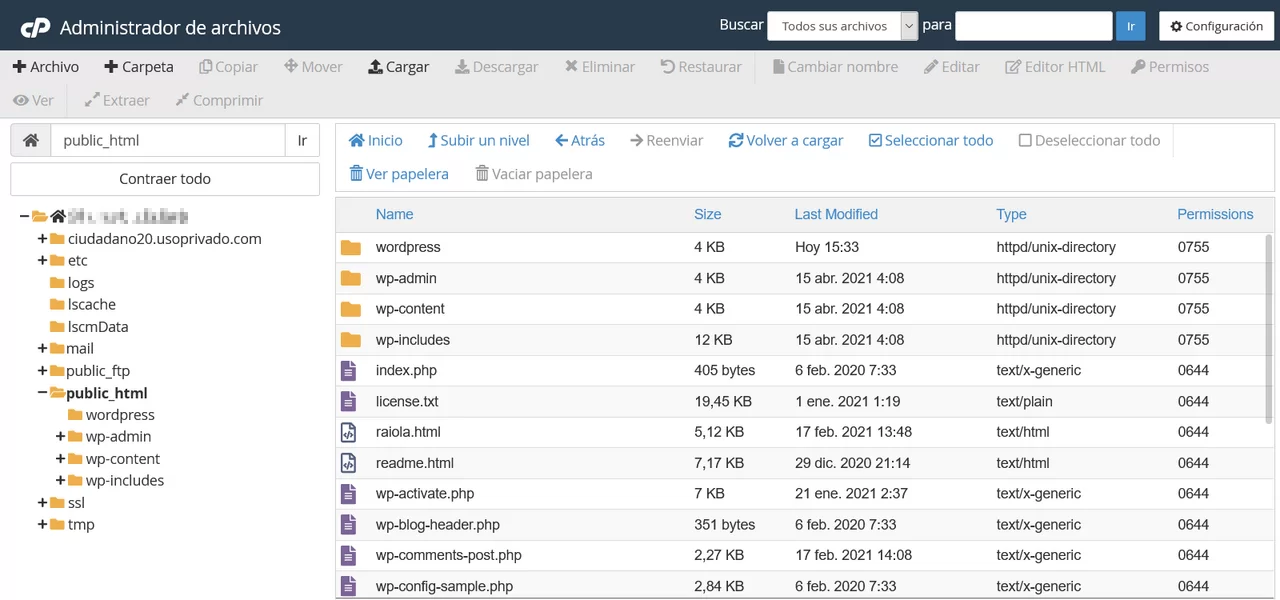Expand ciudadano20.usoprivado.com folder
1280x600 pixels.
point(42,239)
